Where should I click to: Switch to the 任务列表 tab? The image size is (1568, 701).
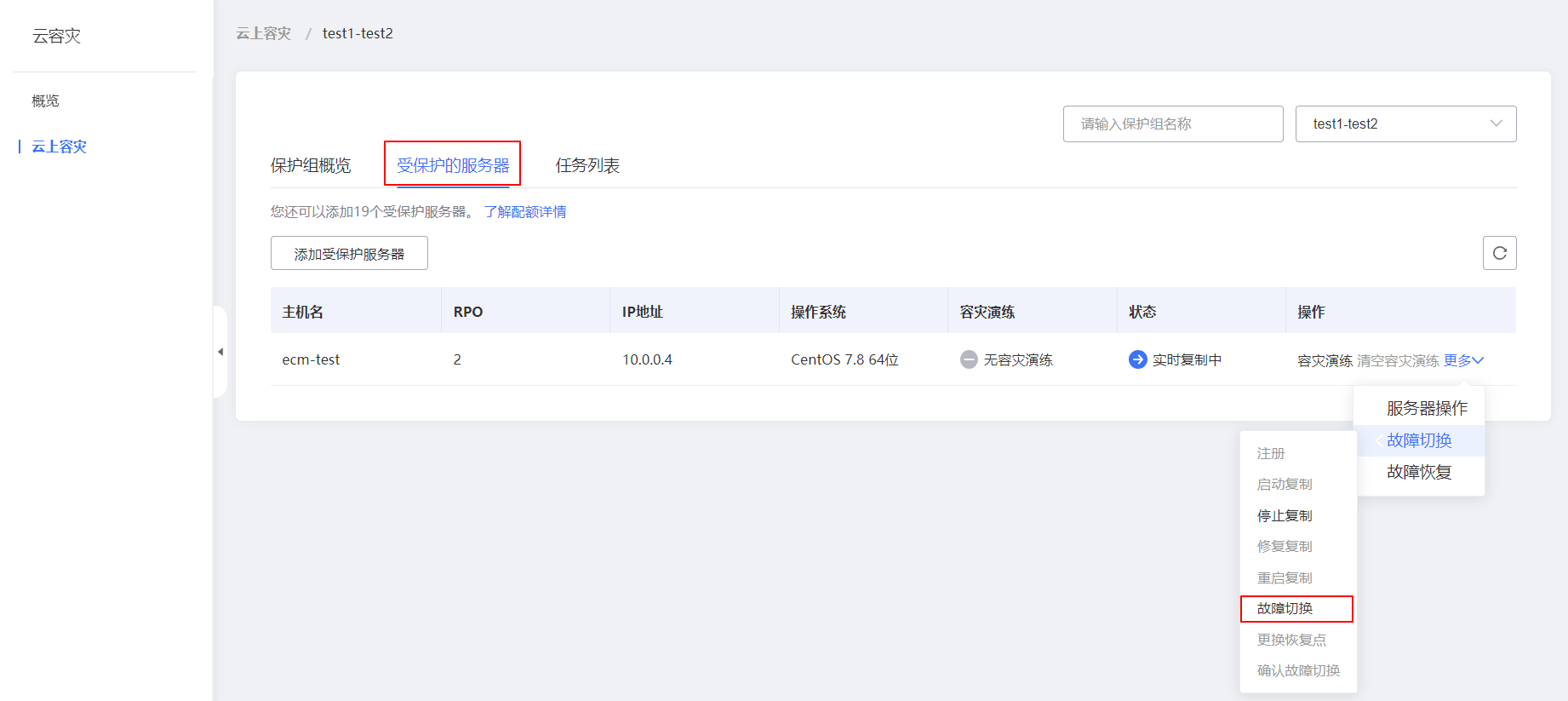coord(587,165)
